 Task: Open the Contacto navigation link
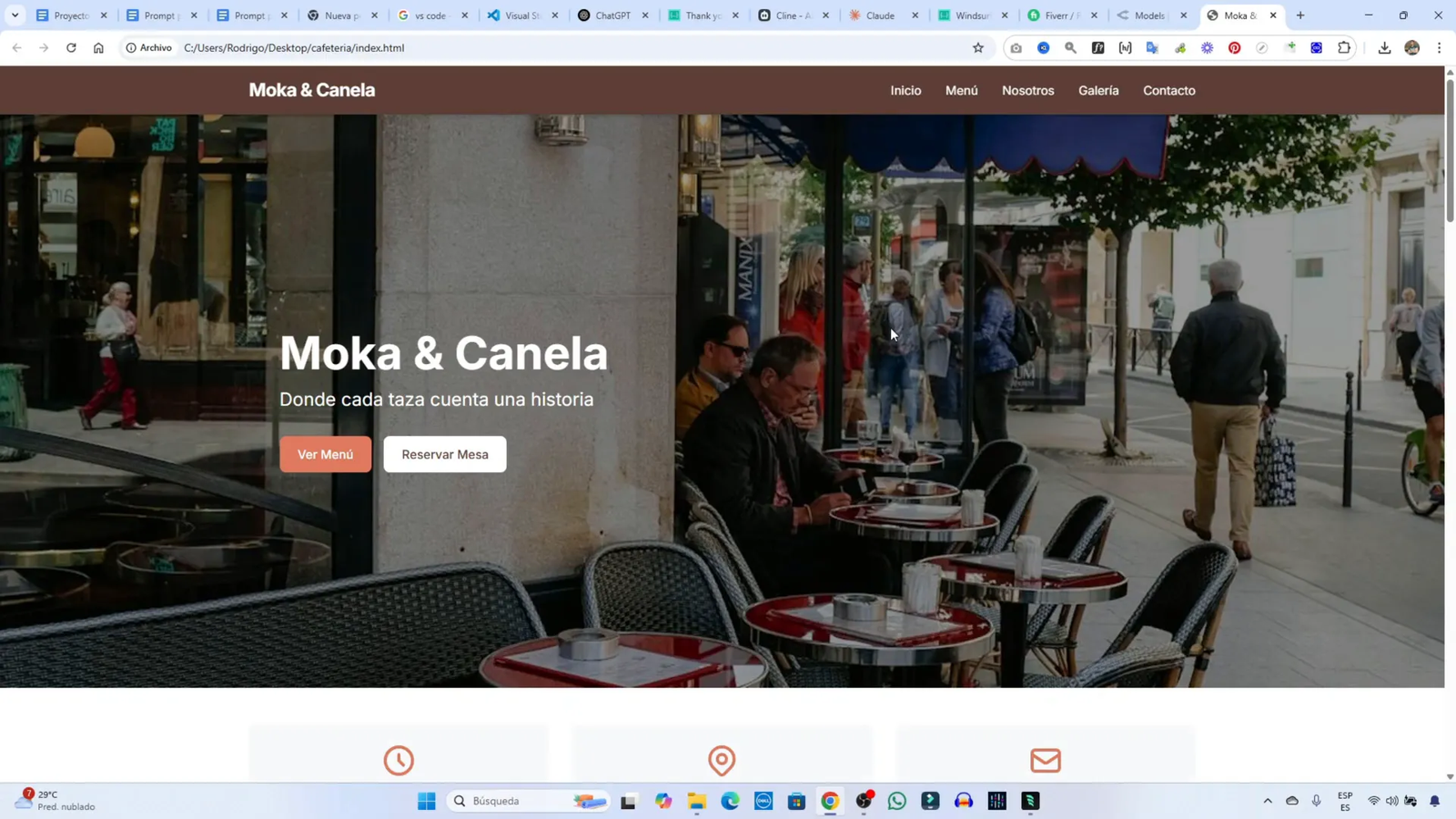pyautogui.click(x=1169, y=90)
